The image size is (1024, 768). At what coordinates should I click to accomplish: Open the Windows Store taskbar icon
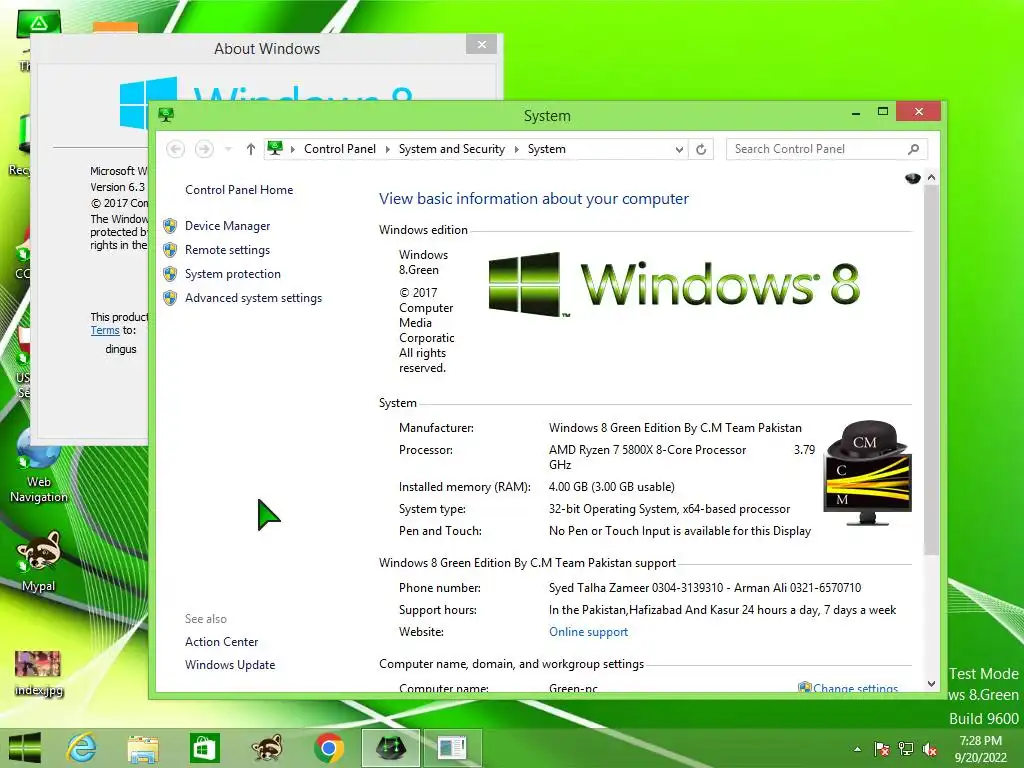point(204,748)
